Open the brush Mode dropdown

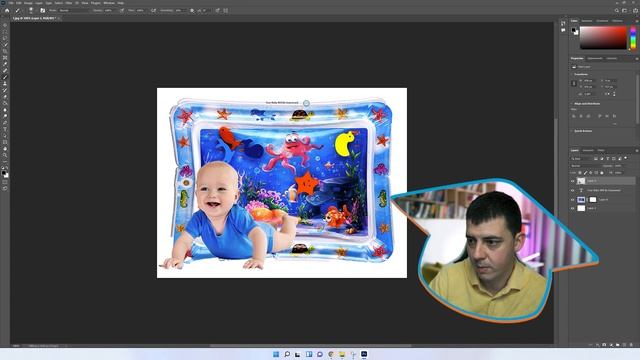(73, 11)
